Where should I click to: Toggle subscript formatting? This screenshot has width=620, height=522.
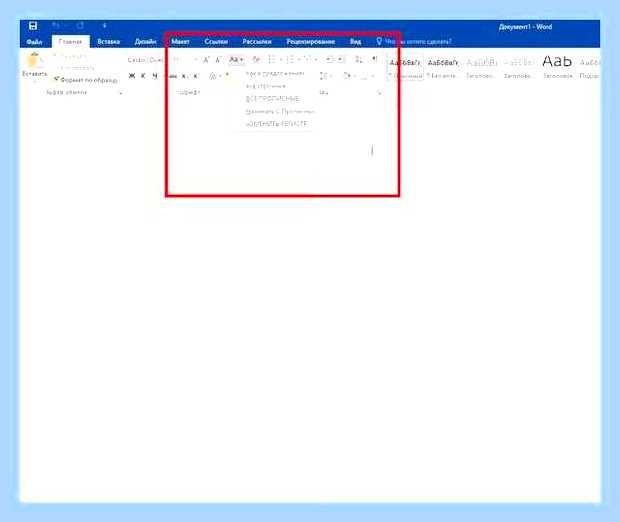tap(184, 76)
